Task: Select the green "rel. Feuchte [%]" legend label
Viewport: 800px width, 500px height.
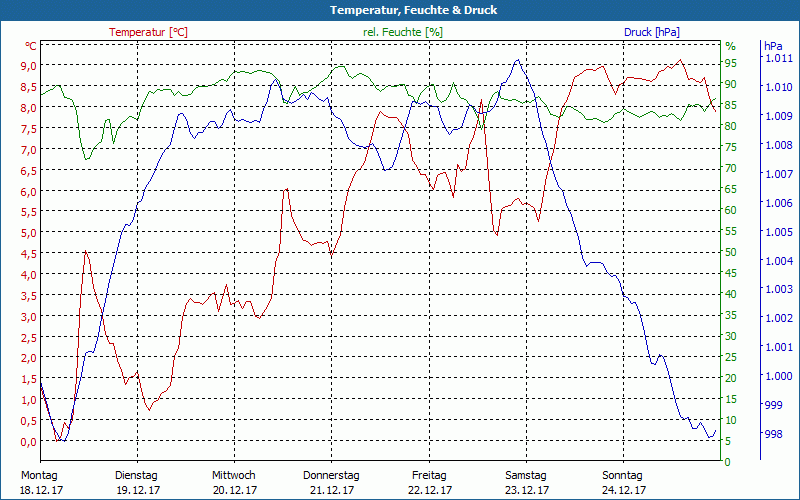Action: [x=403, y=32]
